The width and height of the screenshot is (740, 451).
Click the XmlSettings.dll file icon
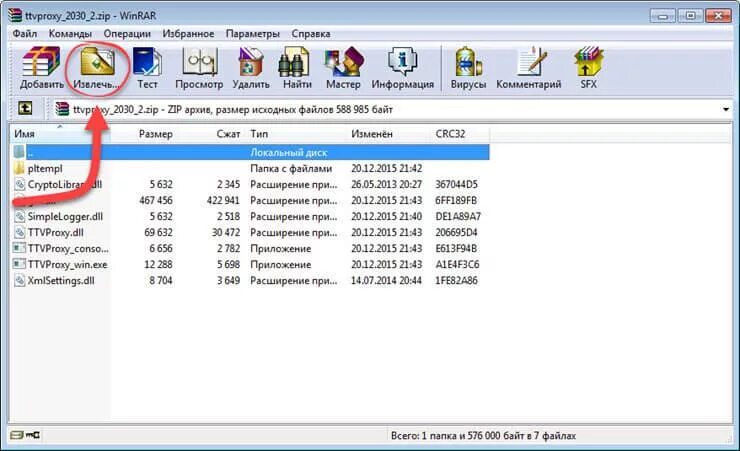(x=19, y=280)
